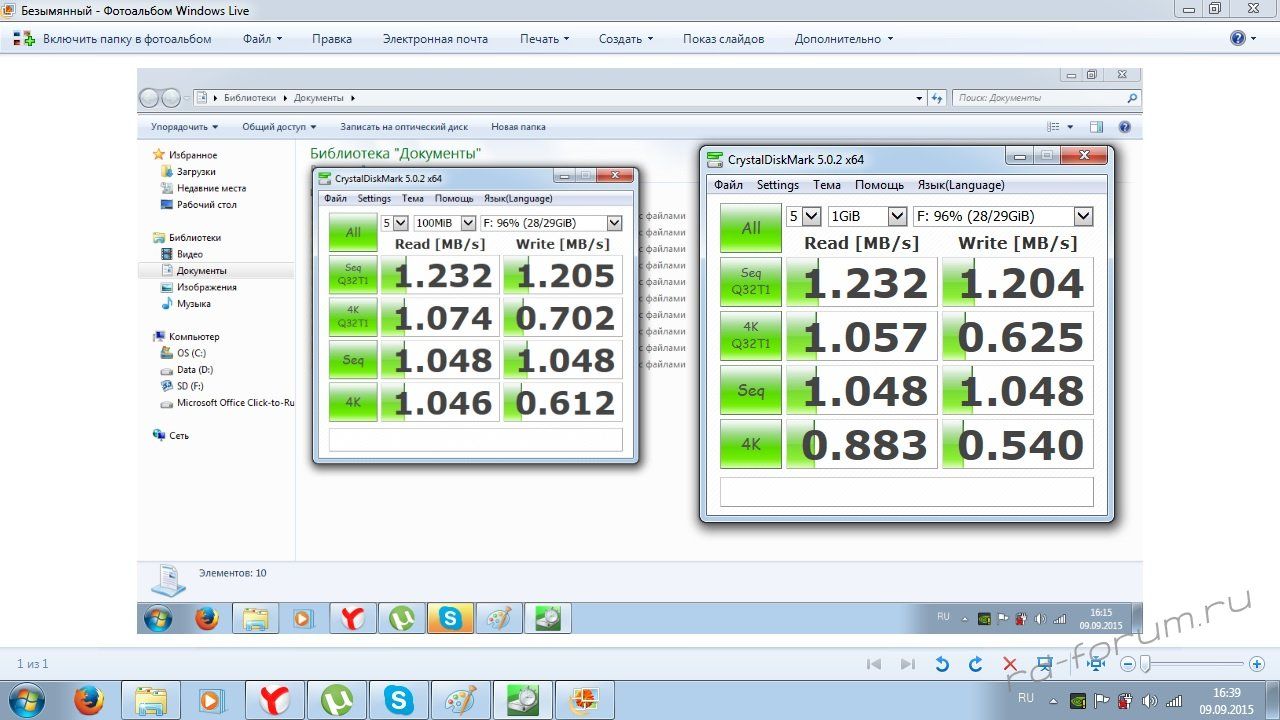Delete the photo with red X icon
The height and width of the screenshot is (720, 1280).
click(x=1010, y=664)
